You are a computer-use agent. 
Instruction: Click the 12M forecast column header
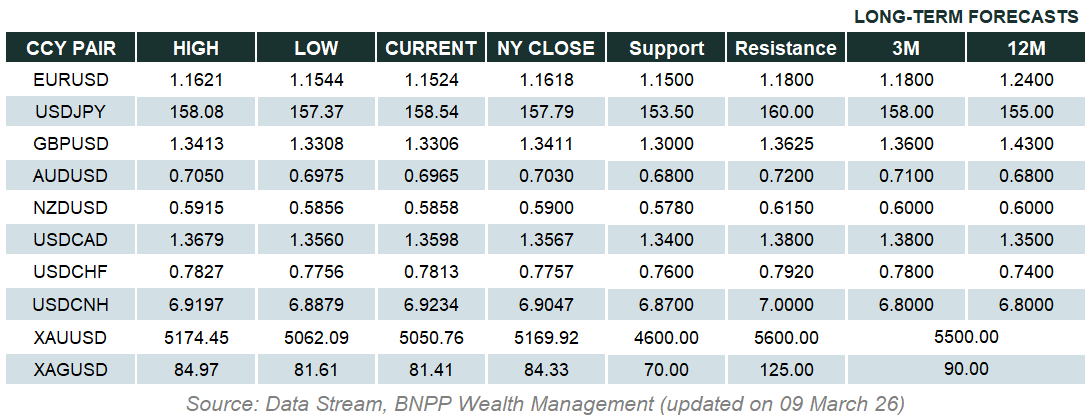tap(1027, 48)
